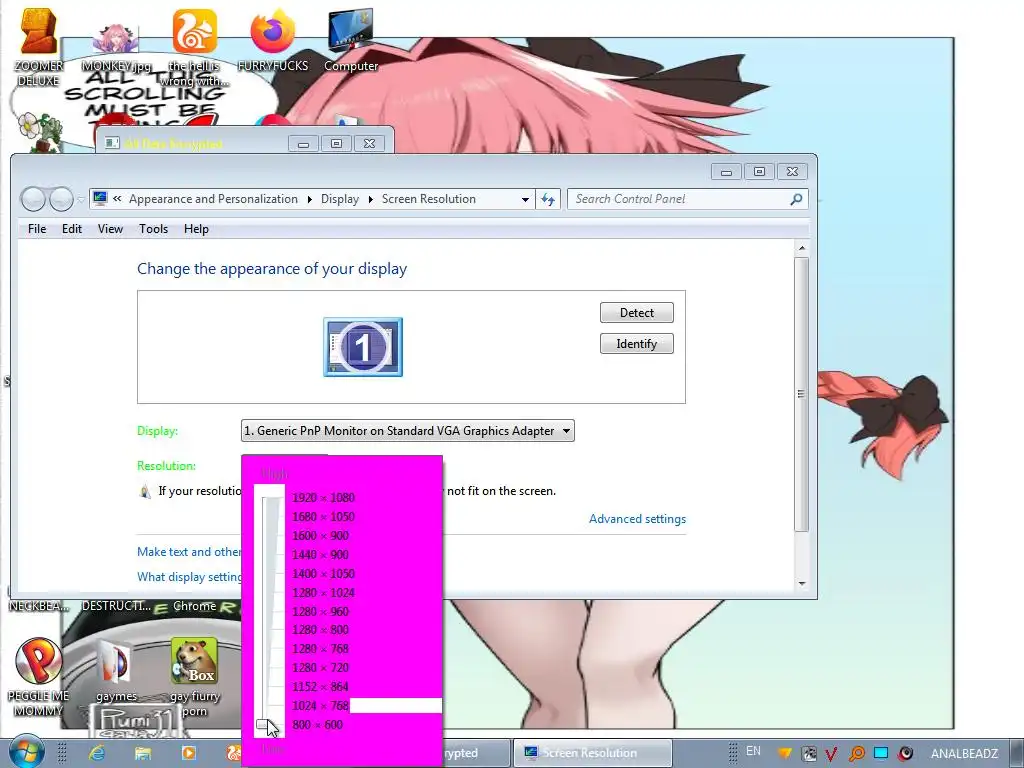Click the blue monitor tray icon
The image size is (1024, 768).
tap(881, 753)
